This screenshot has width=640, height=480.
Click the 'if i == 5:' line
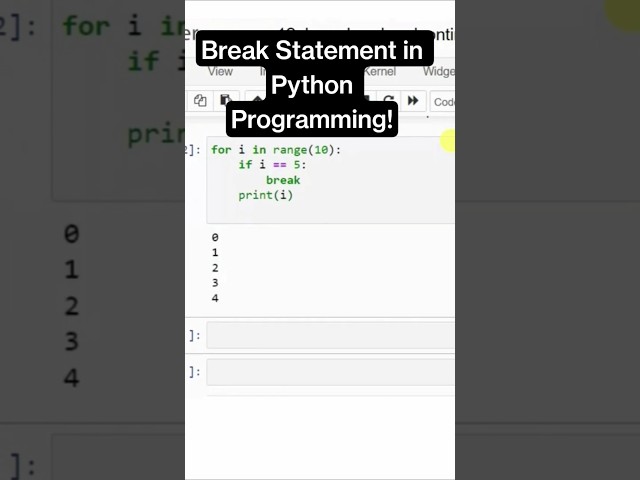tap(272, 165)
